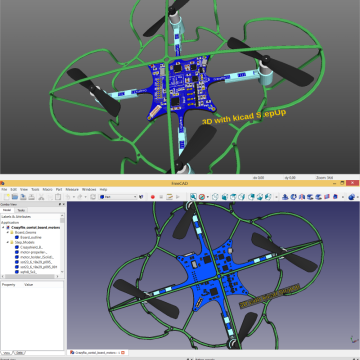Screen dimensions: 360x360
Task: Set Rear view cube icon
Action: (x=252, y=197)
